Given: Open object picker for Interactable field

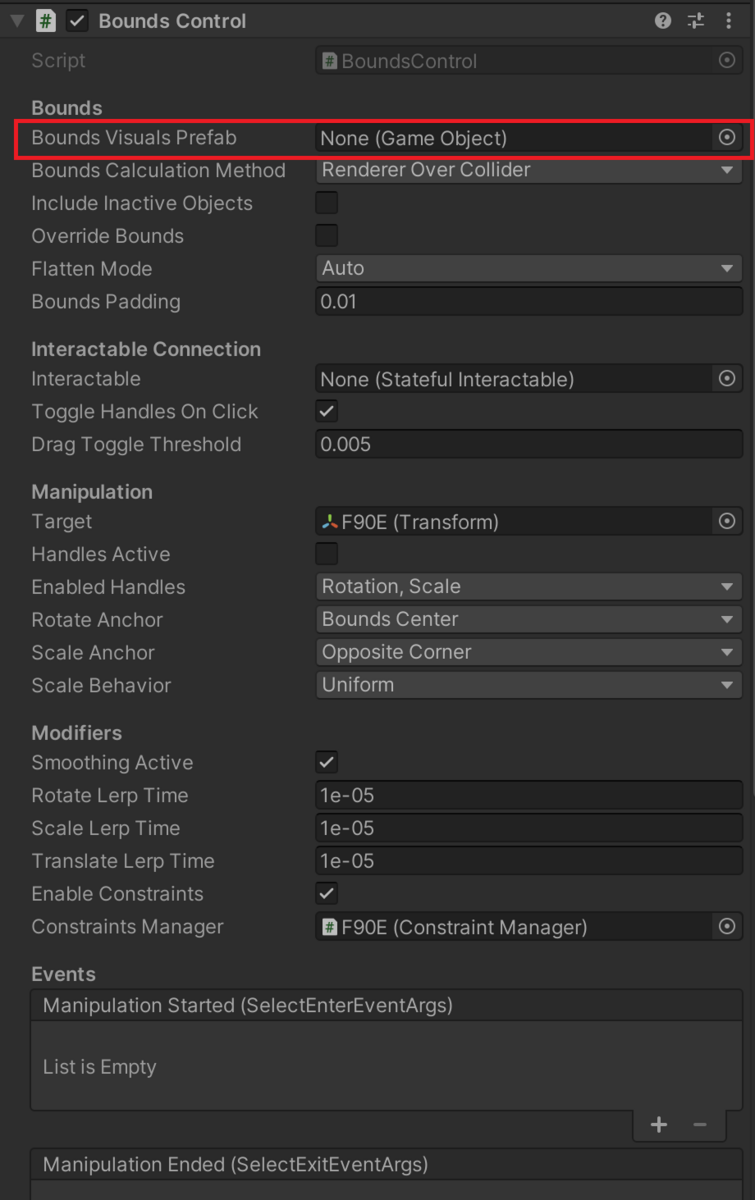Looking at the screenshot, I should [727, 379].
